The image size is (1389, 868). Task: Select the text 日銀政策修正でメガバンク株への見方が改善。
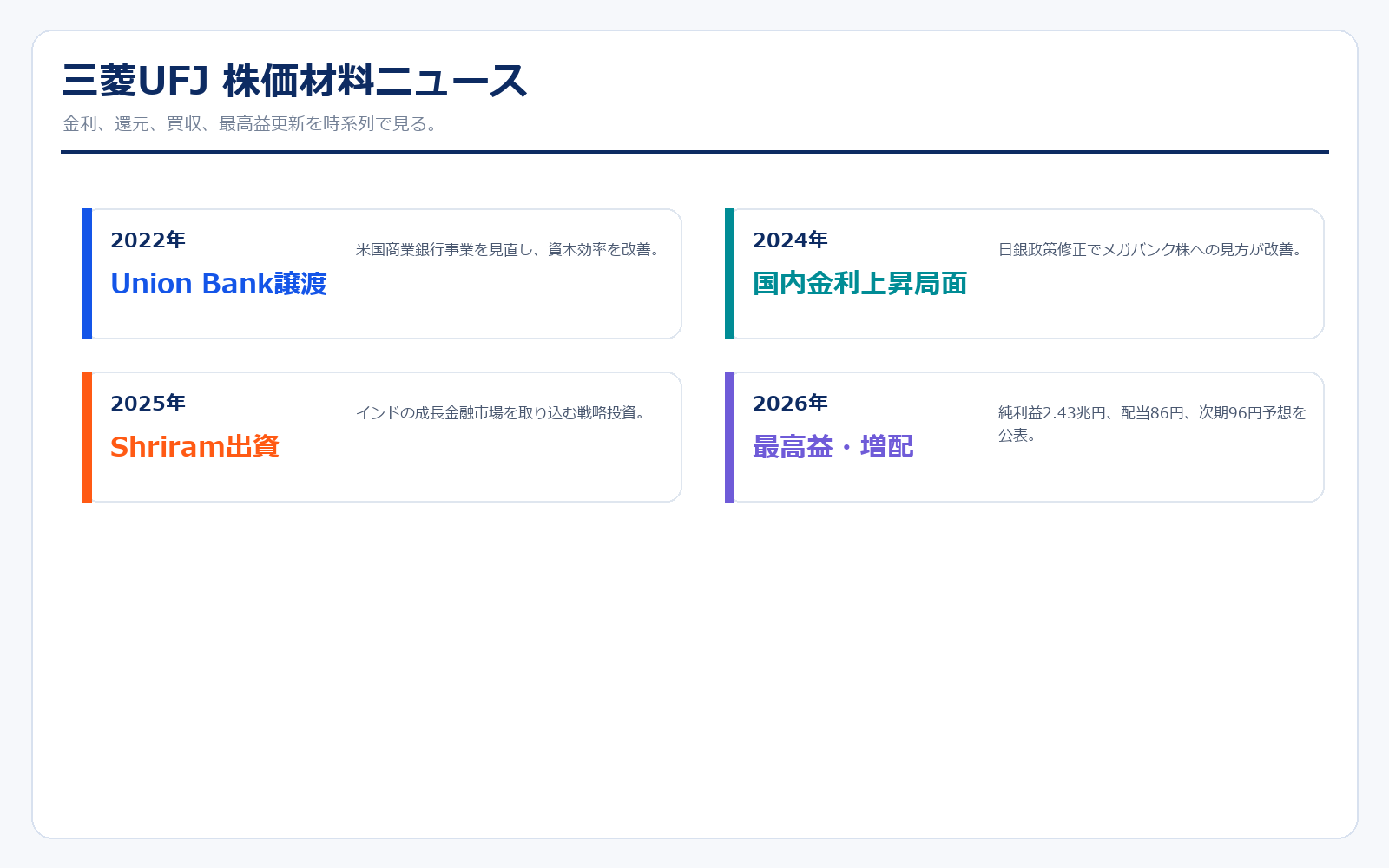click(x=1152, y=249)
